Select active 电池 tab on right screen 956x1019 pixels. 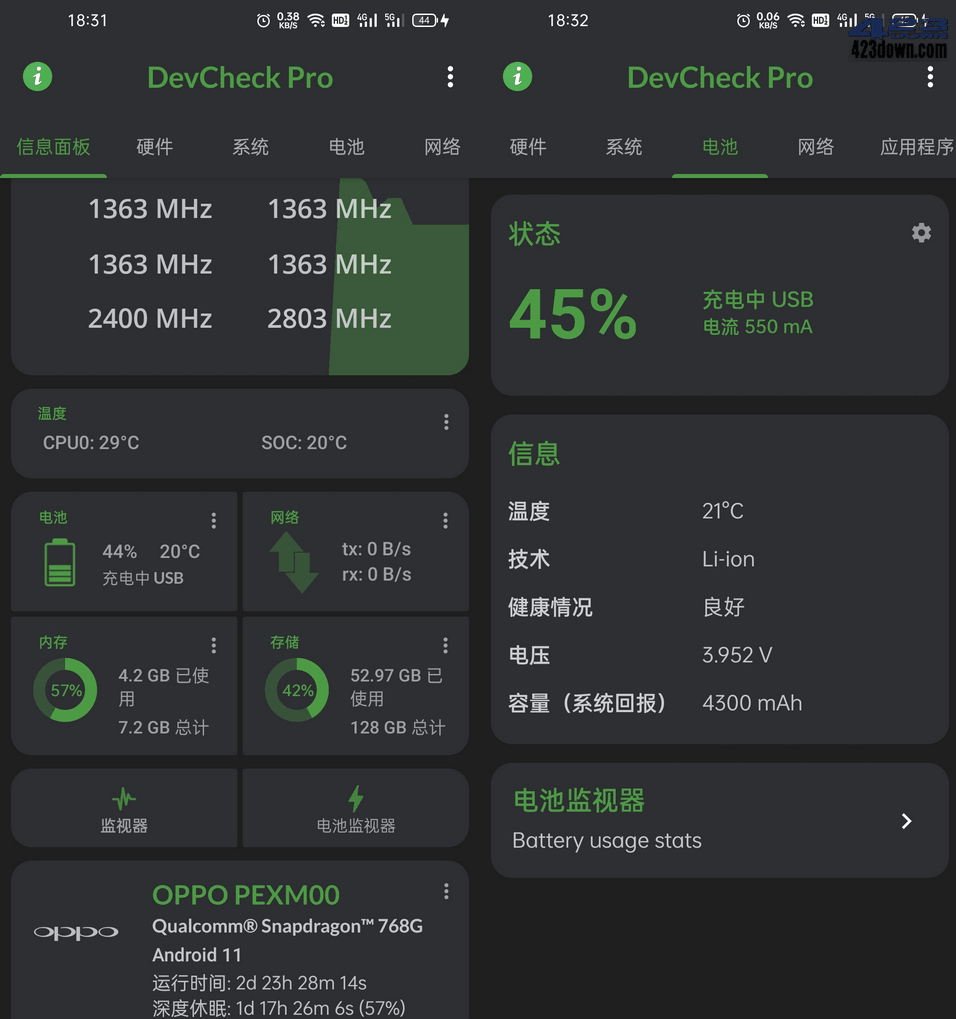tap(720, 147)
